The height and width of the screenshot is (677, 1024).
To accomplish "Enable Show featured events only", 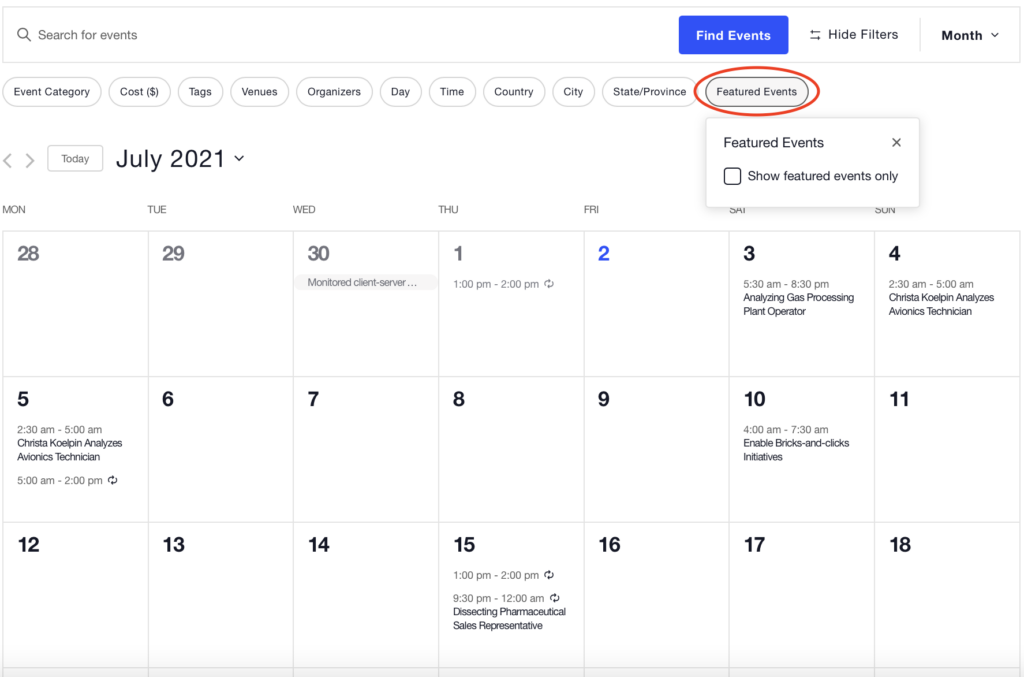I will click(733, 175).
